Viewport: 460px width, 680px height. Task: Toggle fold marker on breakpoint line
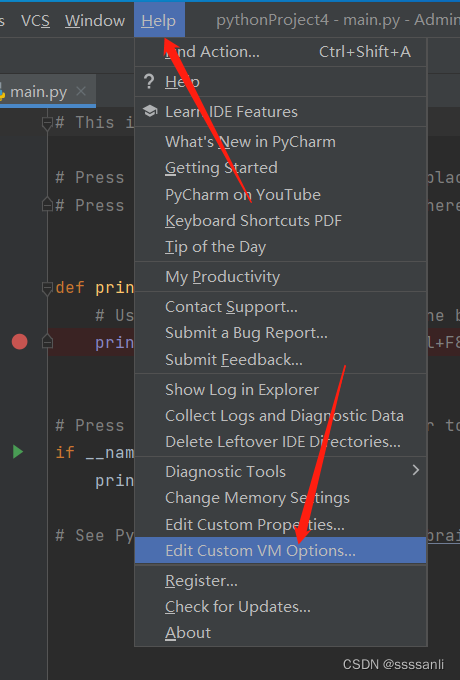click(47, 342)
